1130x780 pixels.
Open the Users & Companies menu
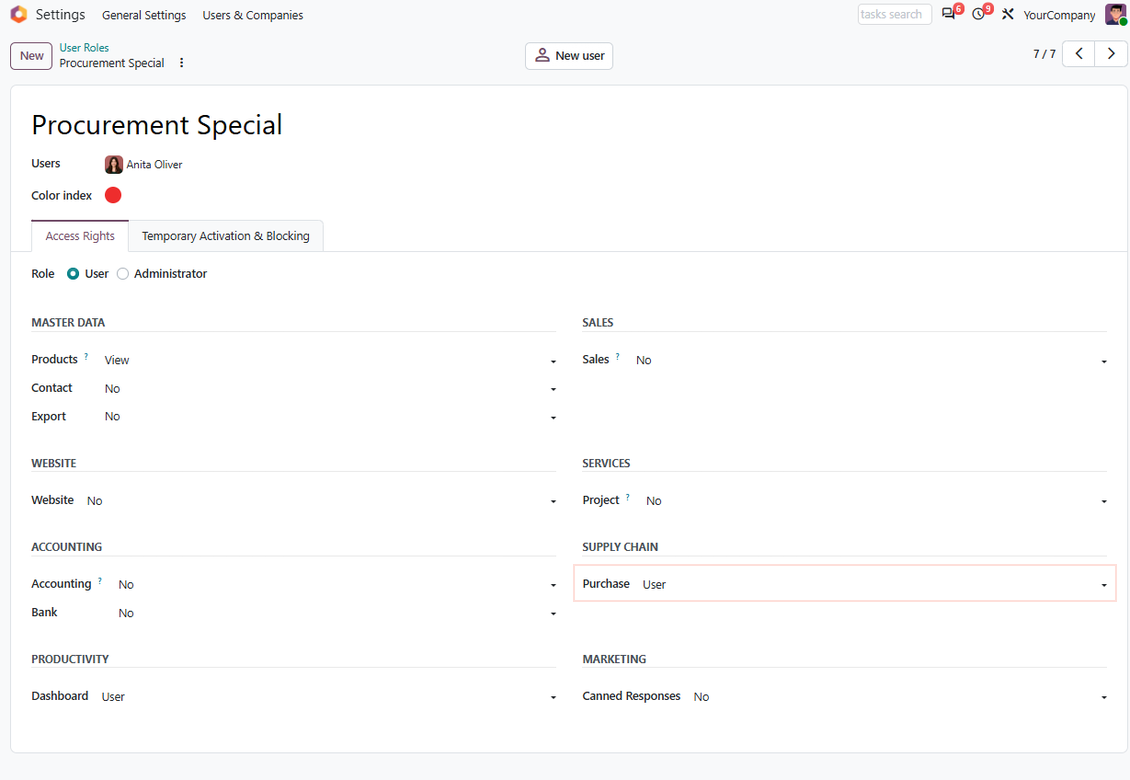pyautogui.click(x=253, y=15)
